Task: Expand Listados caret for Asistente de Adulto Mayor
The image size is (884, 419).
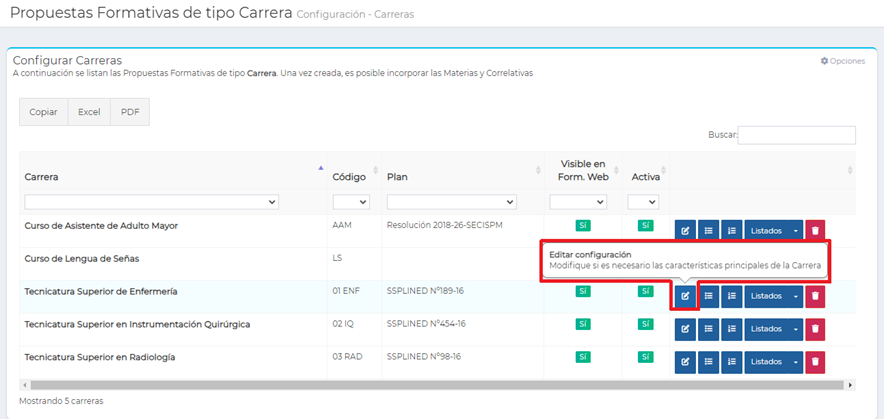Action: pyautogui.click(x=795, y=231)
